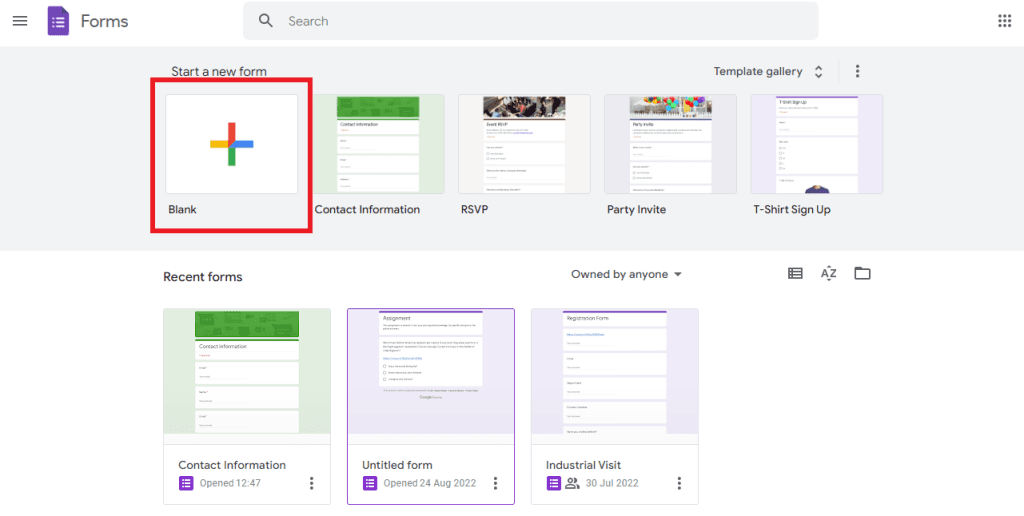Click the Forms title text
This screenshot has height=516, width=1024.
point(104,21)
